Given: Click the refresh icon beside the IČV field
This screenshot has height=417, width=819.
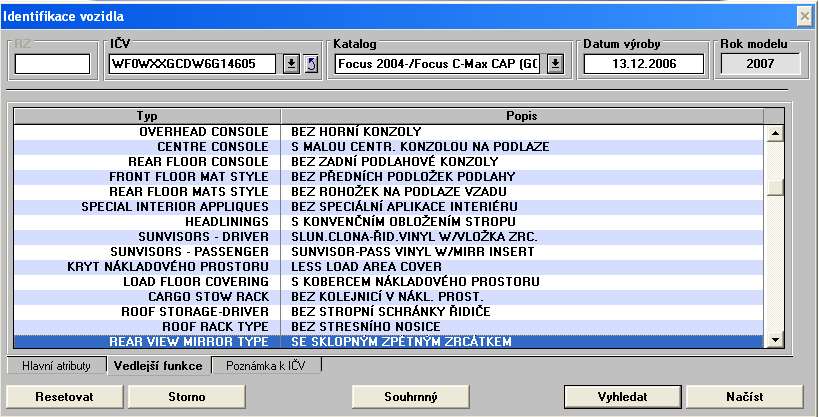Looking at the screenshot, I should tap(310, 64).
